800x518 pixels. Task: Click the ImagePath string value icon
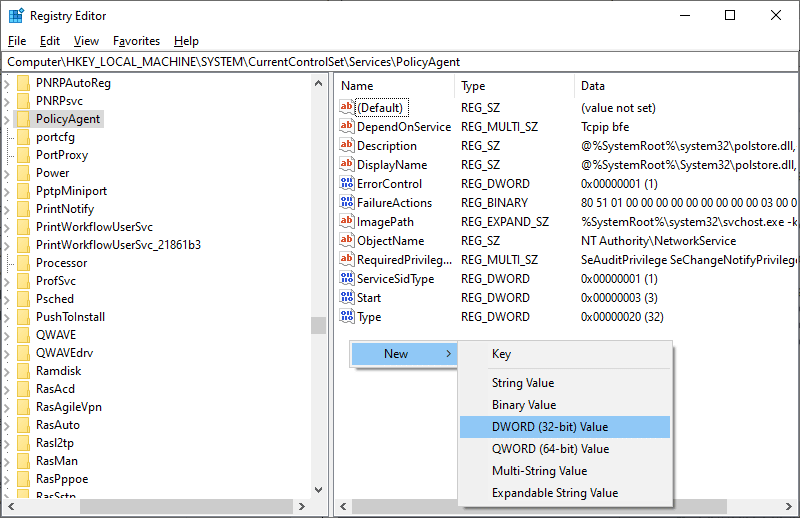point(347,221)
